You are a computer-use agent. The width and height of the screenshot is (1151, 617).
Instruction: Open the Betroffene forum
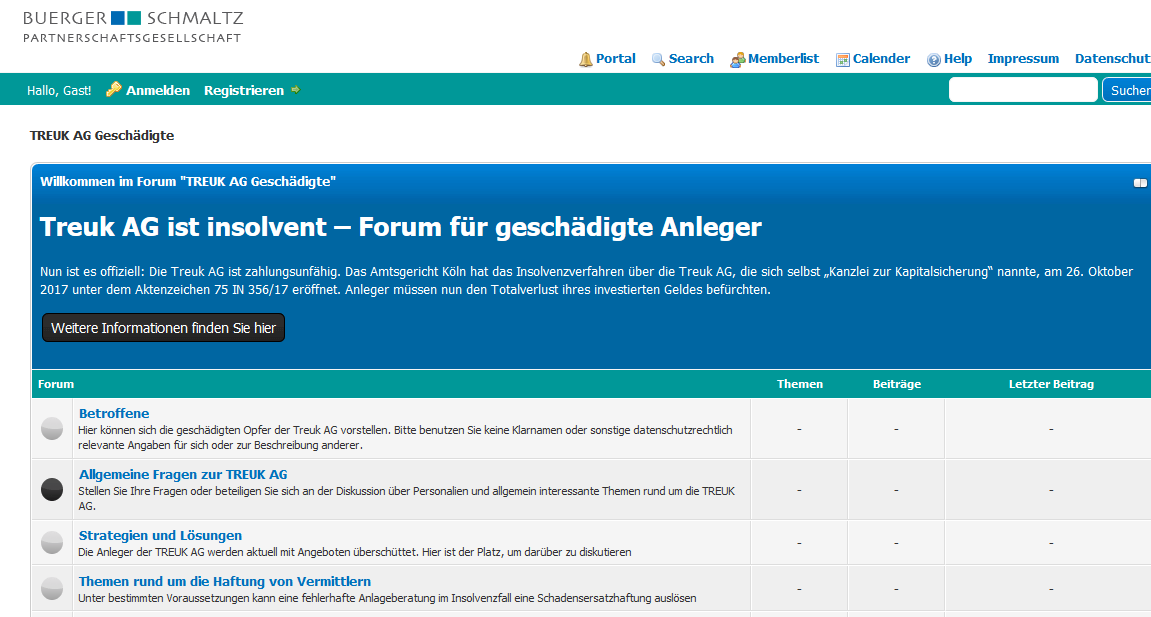pyautogui.click(x=114, y=413)
